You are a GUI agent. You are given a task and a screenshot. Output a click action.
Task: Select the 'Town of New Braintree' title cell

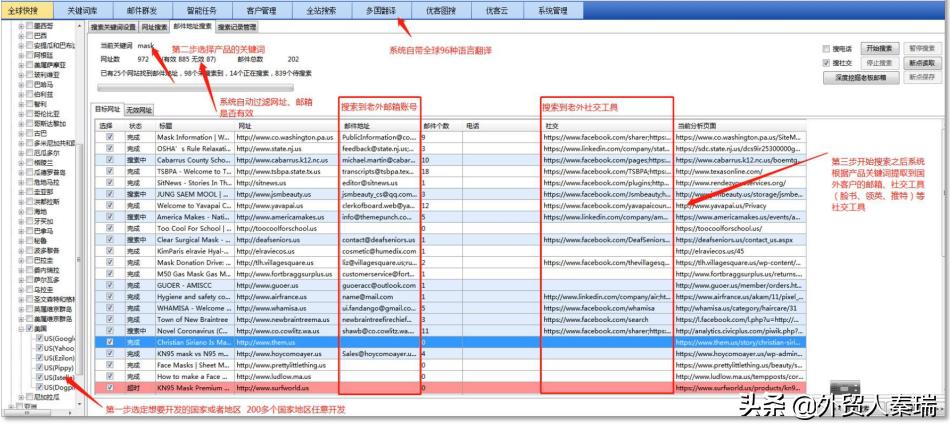(194, 319)
